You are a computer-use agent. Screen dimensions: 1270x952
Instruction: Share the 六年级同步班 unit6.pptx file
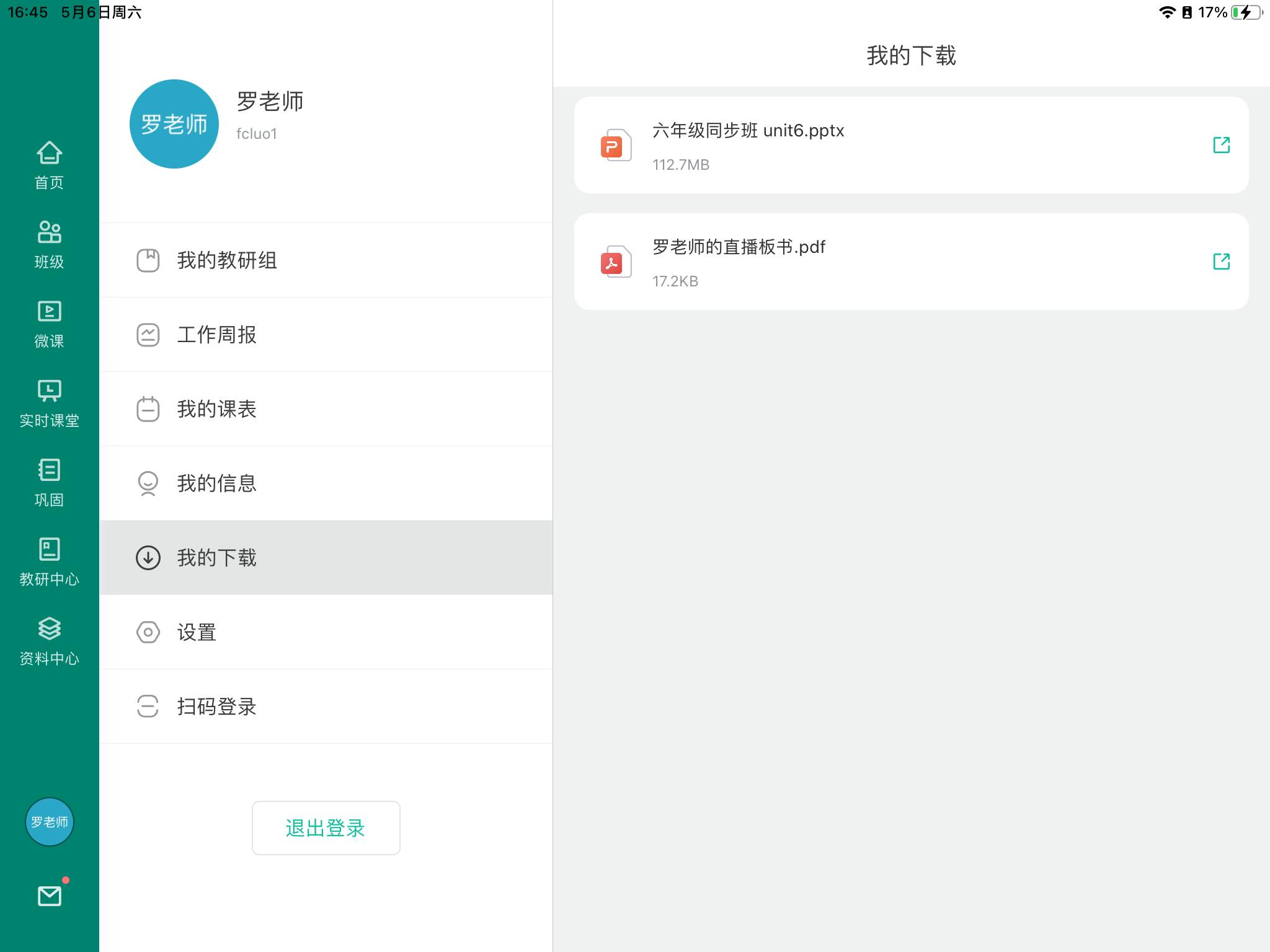tap(1222, 145)
